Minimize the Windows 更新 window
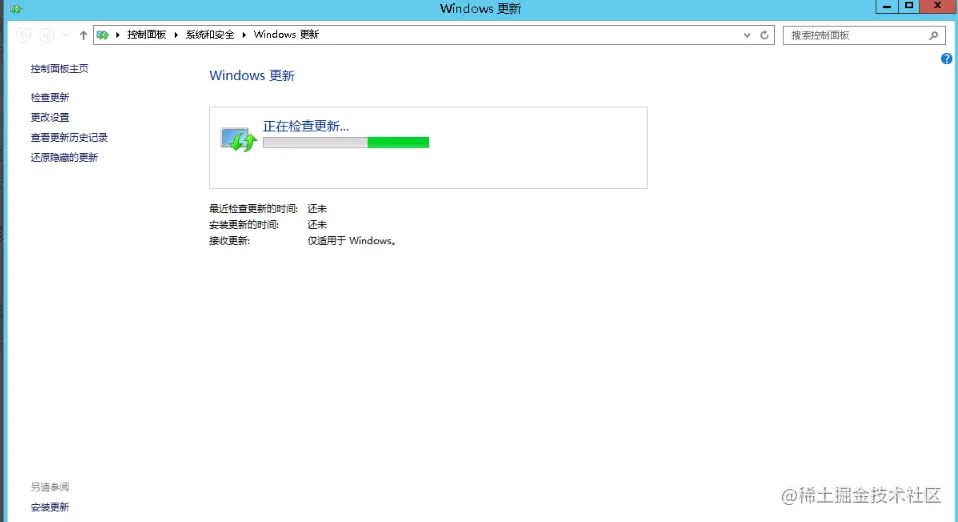The image size is (958, 522). tap(887, 6)
